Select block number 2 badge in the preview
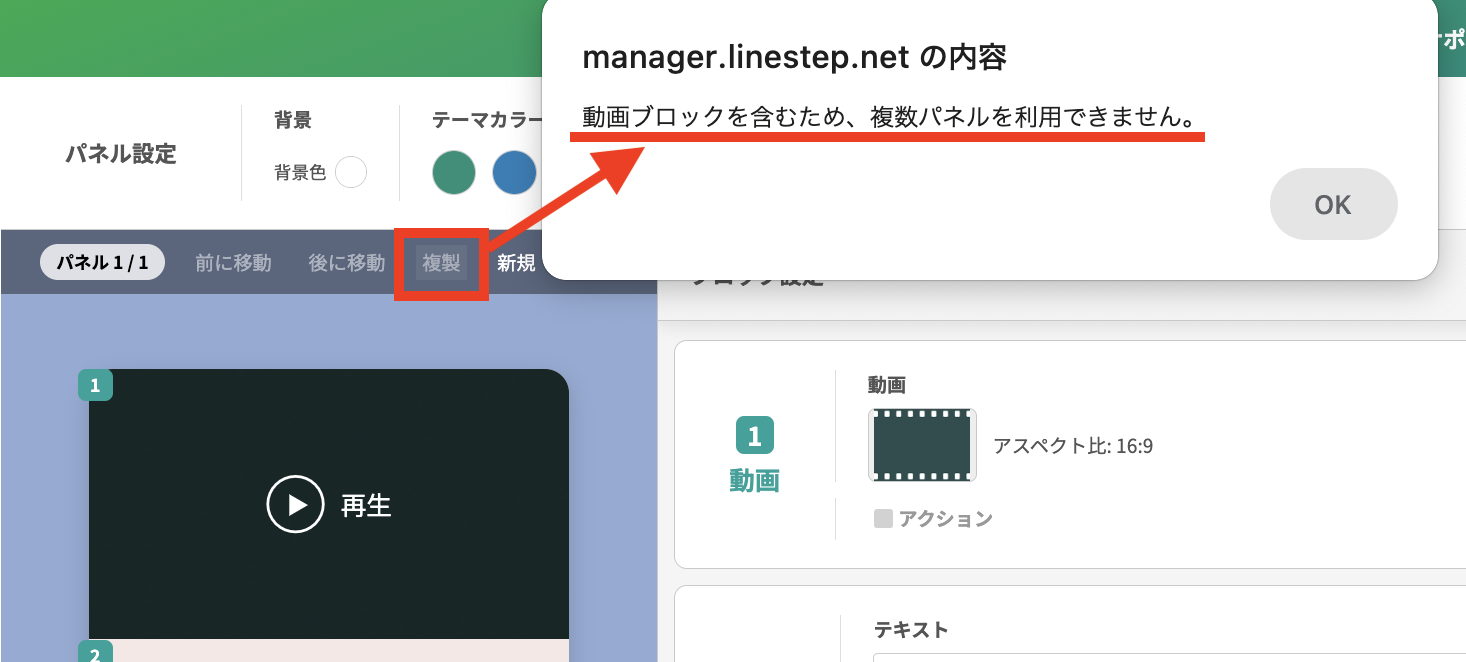The image size is (1466, 662). [95, 653]
